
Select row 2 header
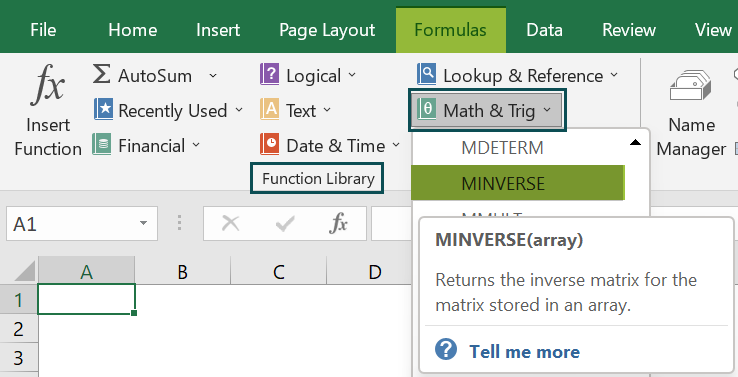tap(18, 329)
